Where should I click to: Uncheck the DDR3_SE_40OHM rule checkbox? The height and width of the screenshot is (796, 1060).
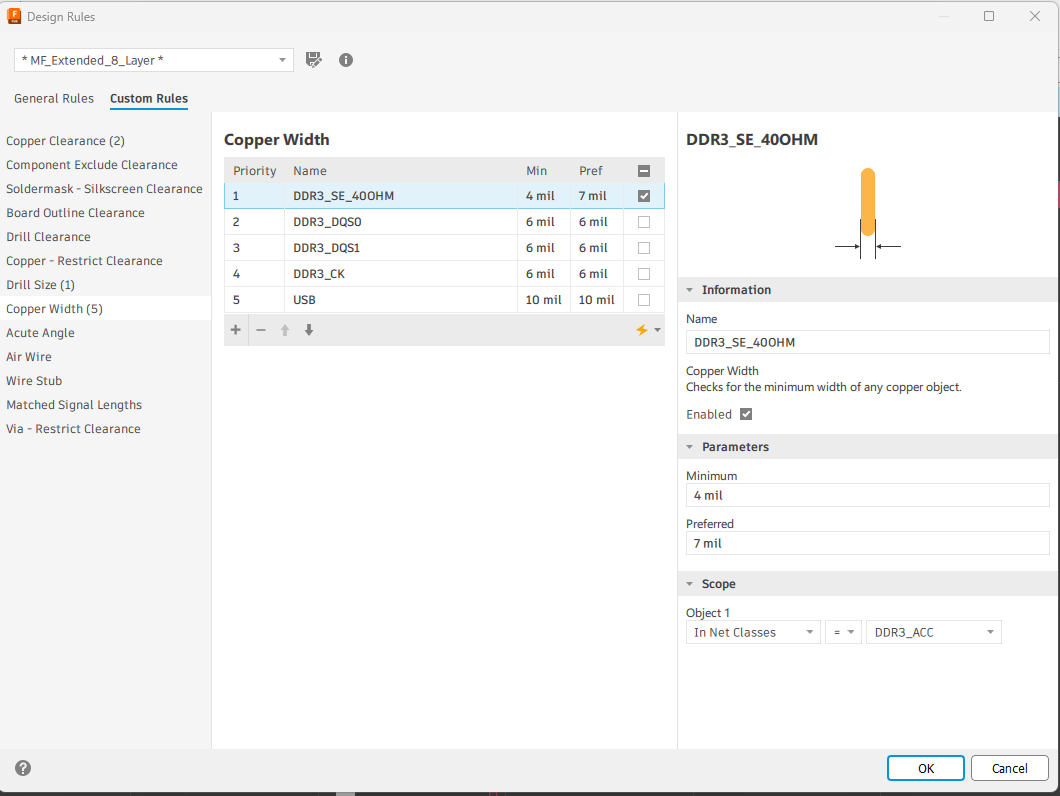pyautogui.click(x=644, y=196)
